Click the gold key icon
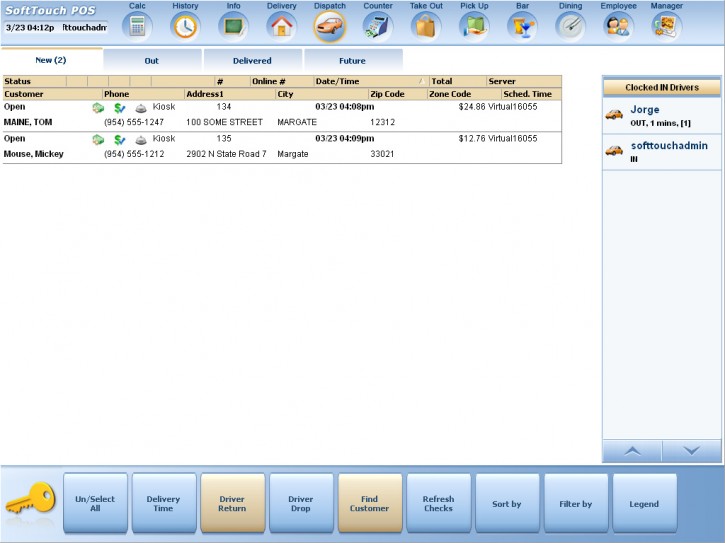The image size is (725, 543). click(x=31, y=500)
